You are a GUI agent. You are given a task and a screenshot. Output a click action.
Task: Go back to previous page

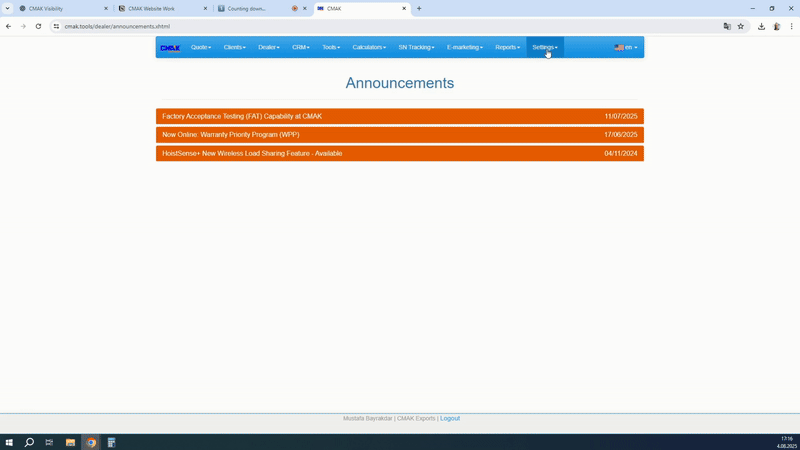tap(9, 27)
